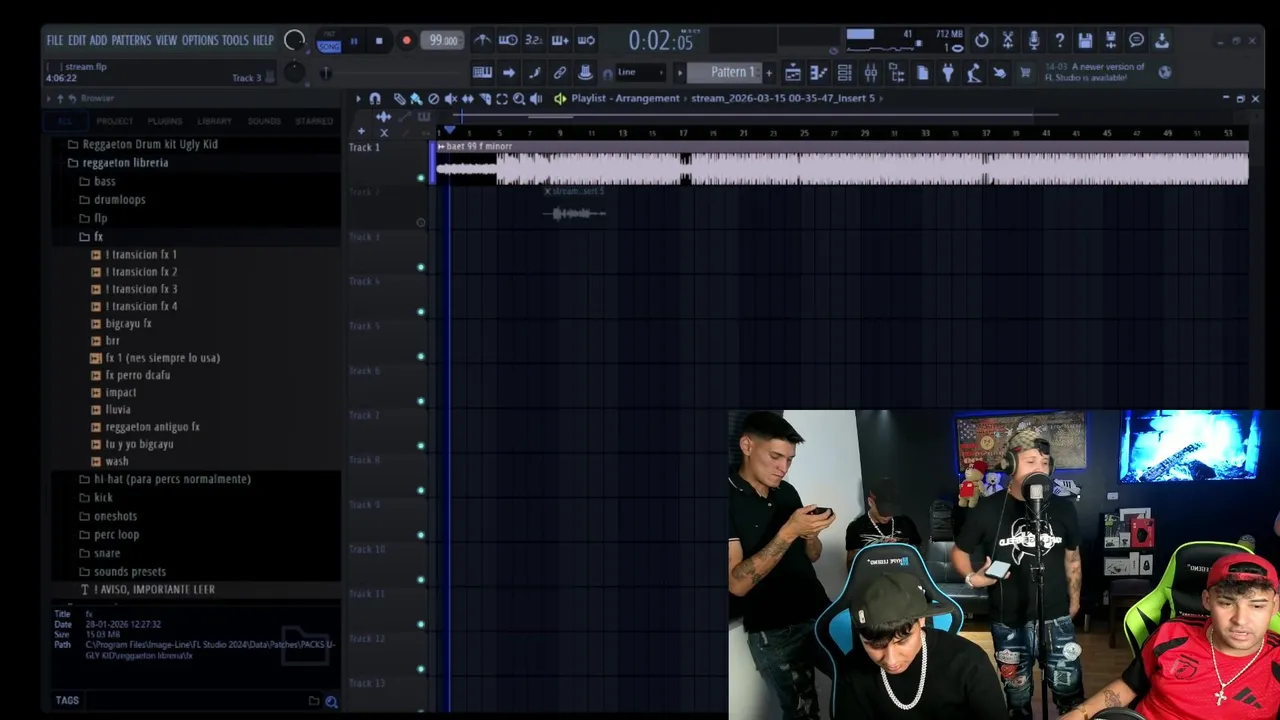Open the chat speech bubble icon
The height and width of the screenshot is (720, 1280).
click(1136, 40)
